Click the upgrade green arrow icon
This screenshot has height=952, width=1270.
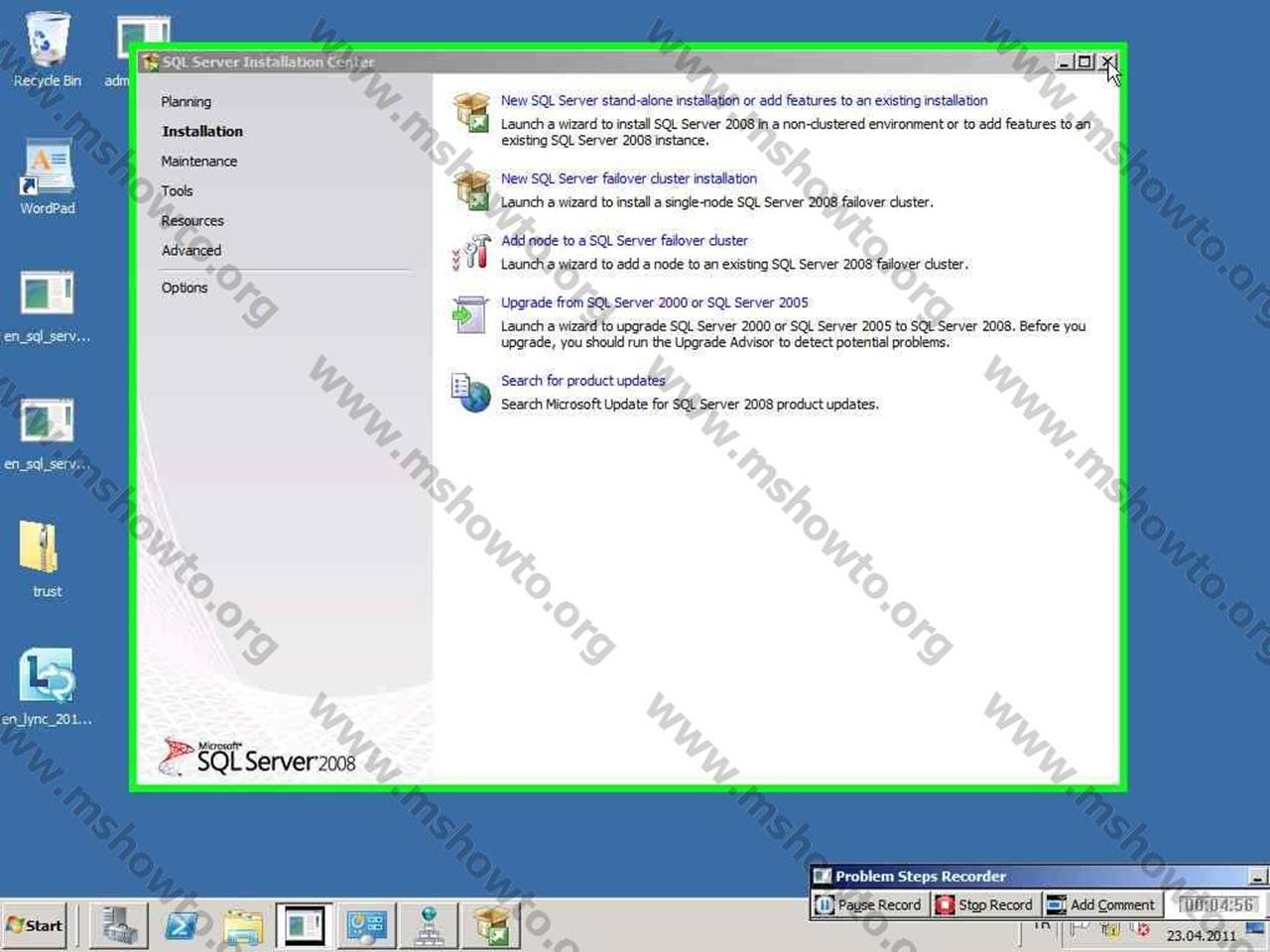coord(469,314)
